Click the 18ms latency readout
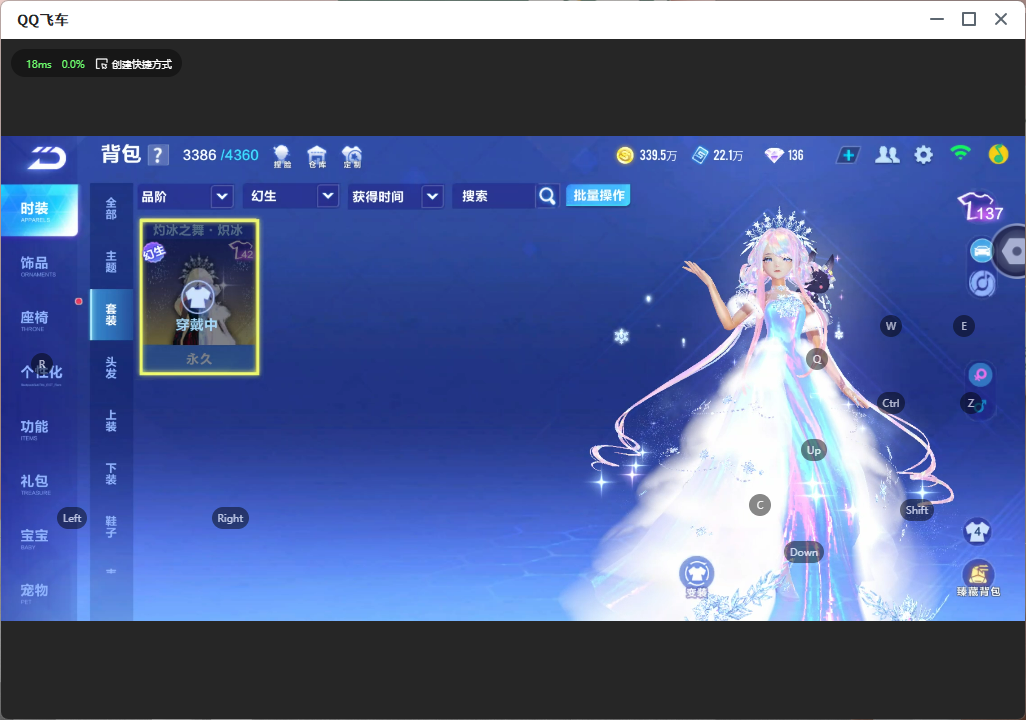This screenshot has height=720, width=1026. (39, 64)
